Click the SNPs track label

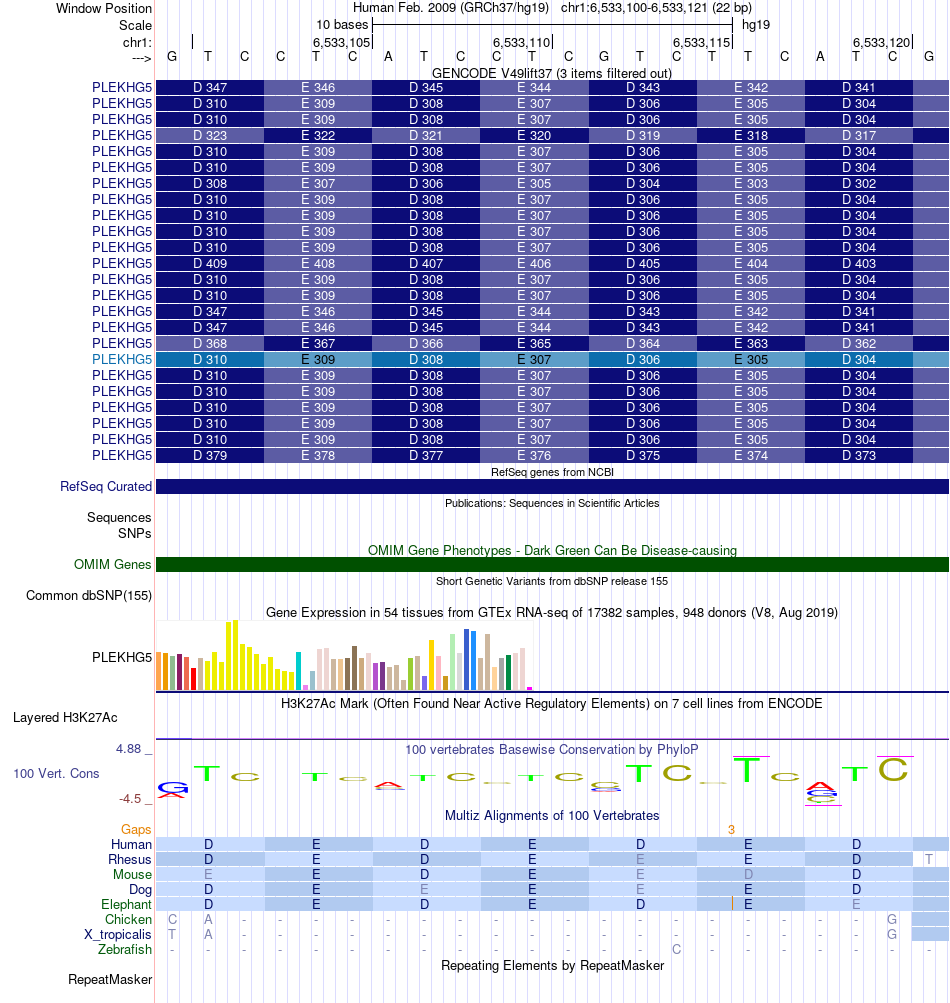134,533
